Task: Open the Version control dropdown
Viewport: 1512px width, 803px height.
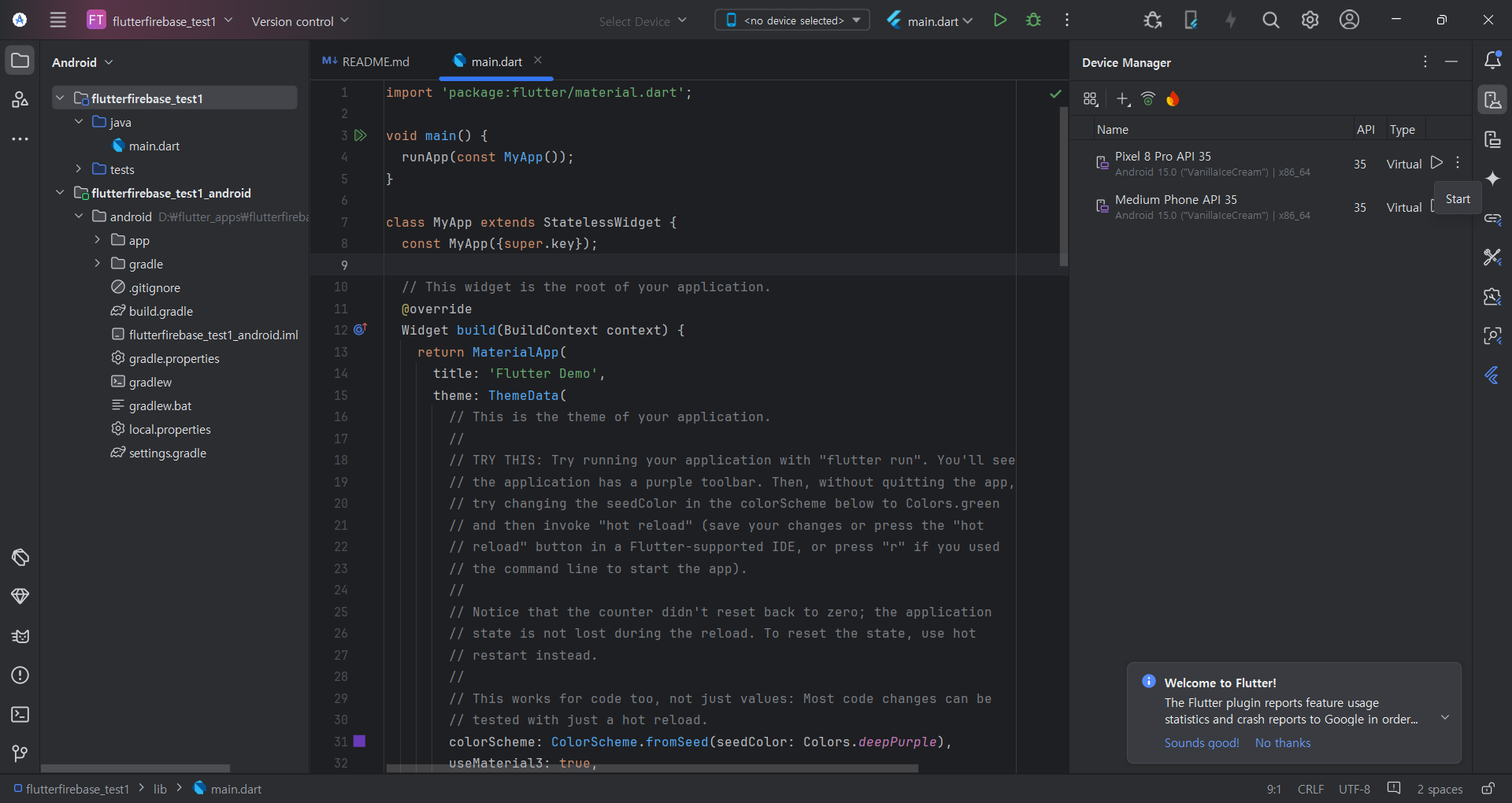Action: 300,21
